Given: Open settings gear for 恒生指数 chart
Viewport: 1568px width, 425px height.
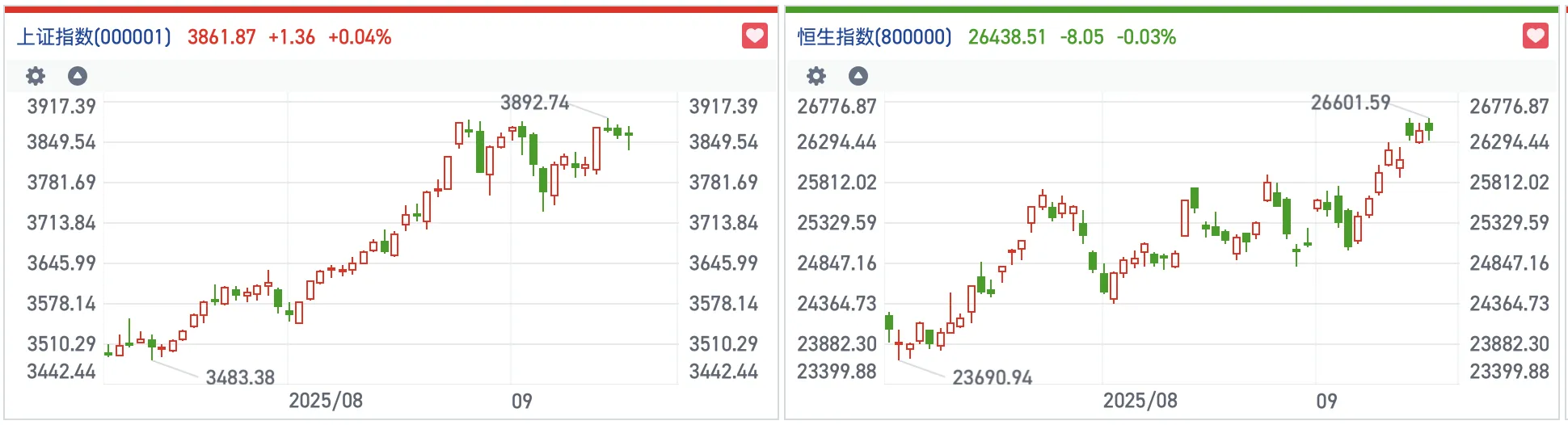Looking at the screenshot, I should pos(816,76).
